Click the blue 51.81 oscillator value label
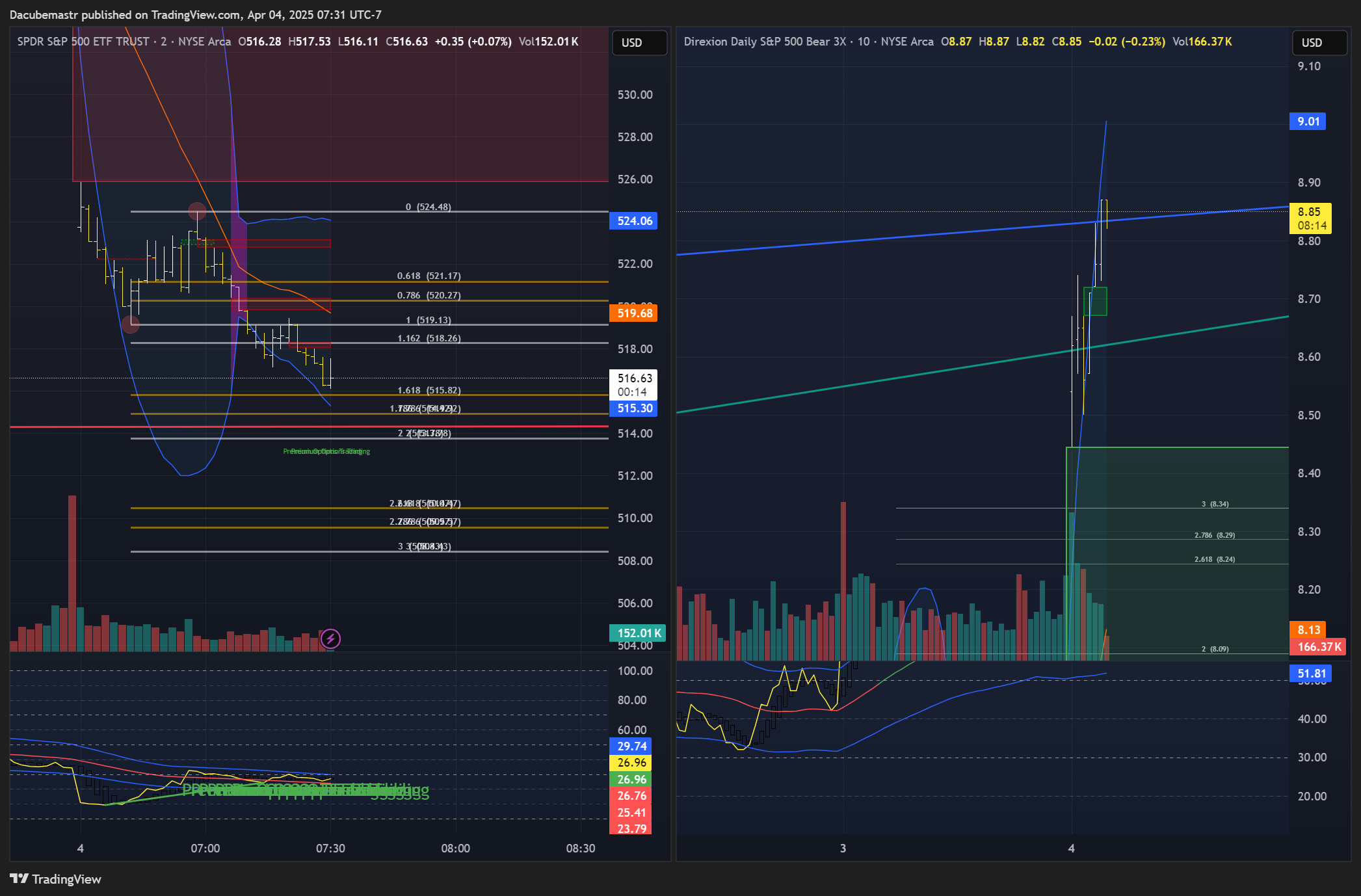 1310,674
